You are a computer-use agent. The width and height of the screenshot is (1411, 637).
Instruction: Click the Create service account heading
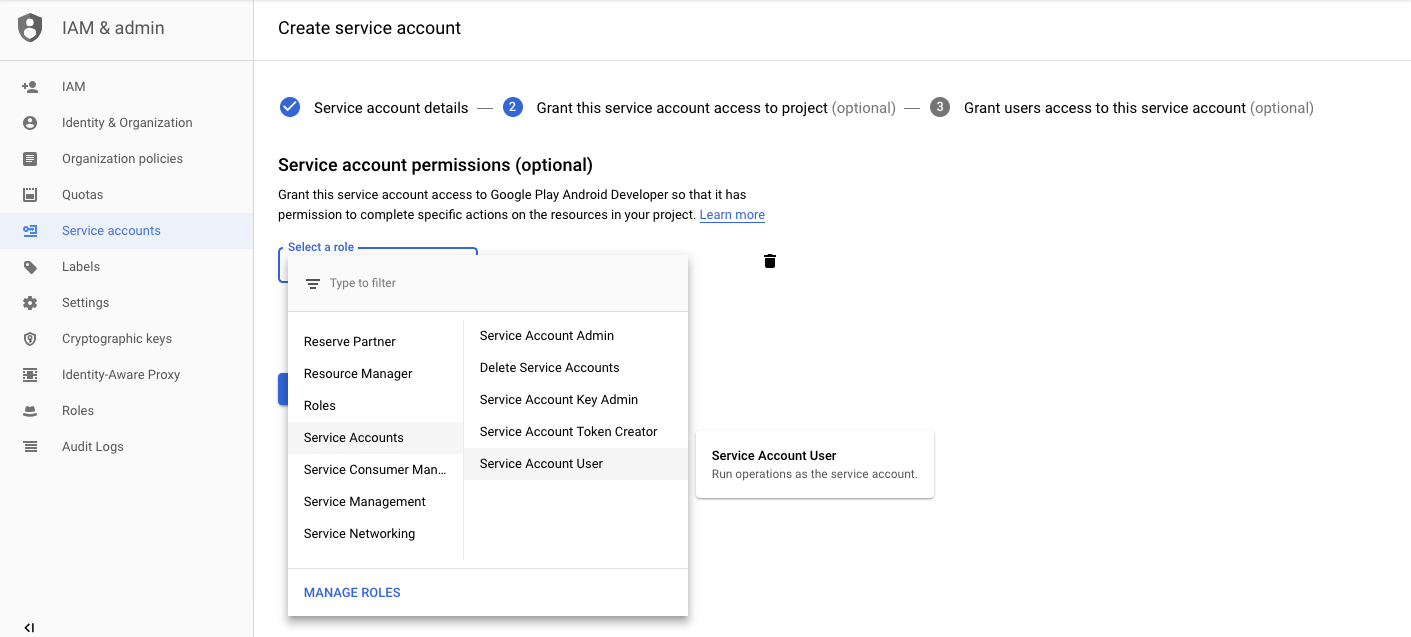click(370, 28)
